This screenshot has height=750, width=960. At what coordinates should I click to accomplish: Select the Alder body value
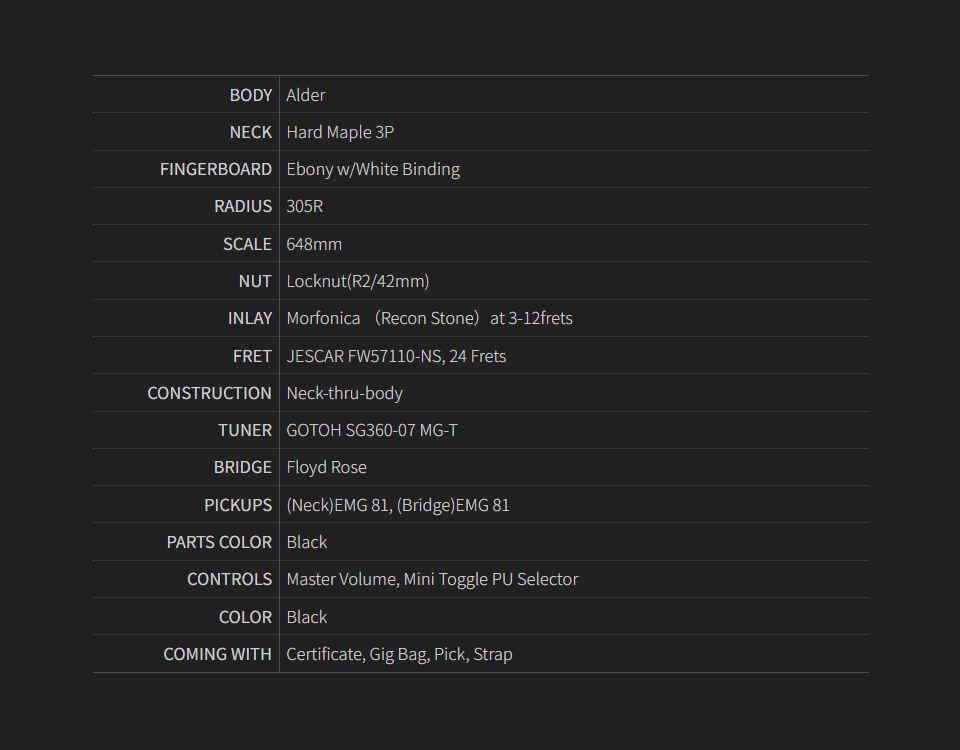click(x=306, y=95)
